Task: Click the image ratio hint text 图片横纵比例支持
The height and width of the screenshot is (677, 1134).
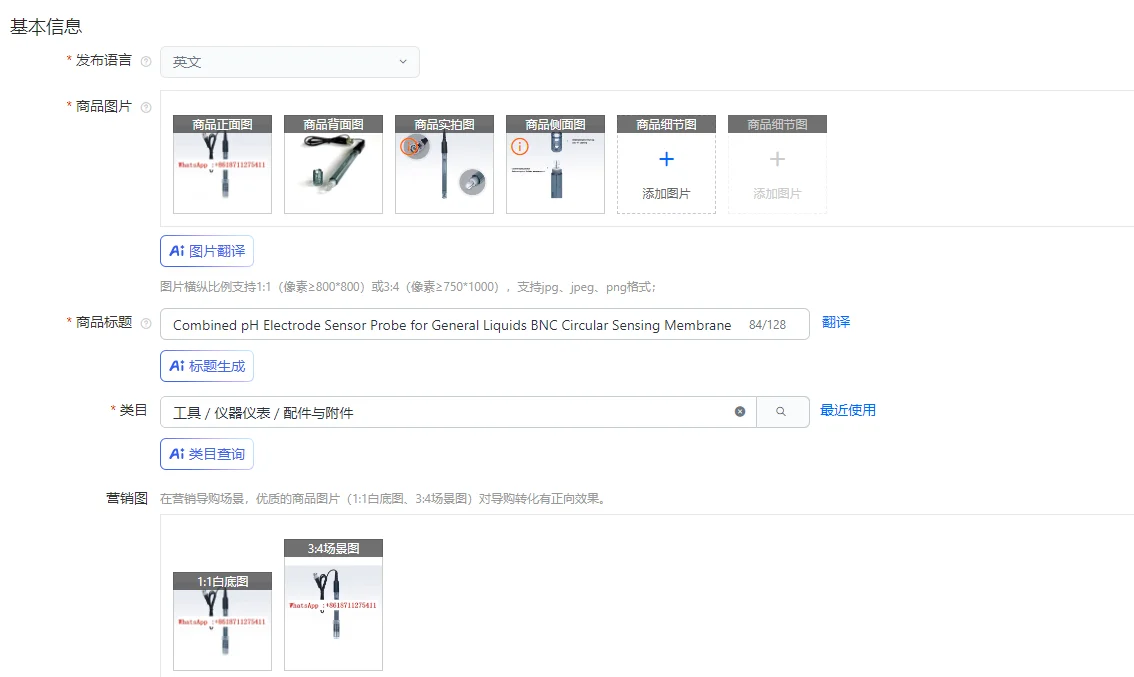Action: 408,287
